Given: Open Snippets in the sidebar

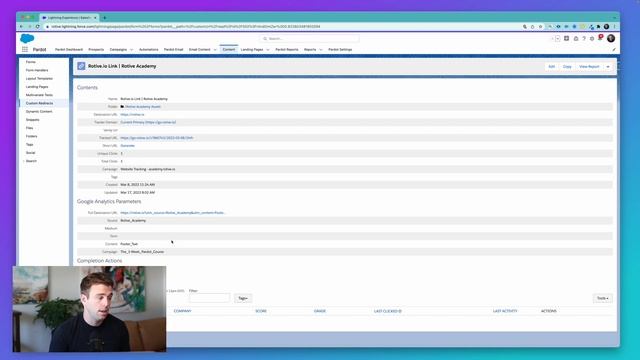Looking at the screenshot, I should tap(33, 120).
